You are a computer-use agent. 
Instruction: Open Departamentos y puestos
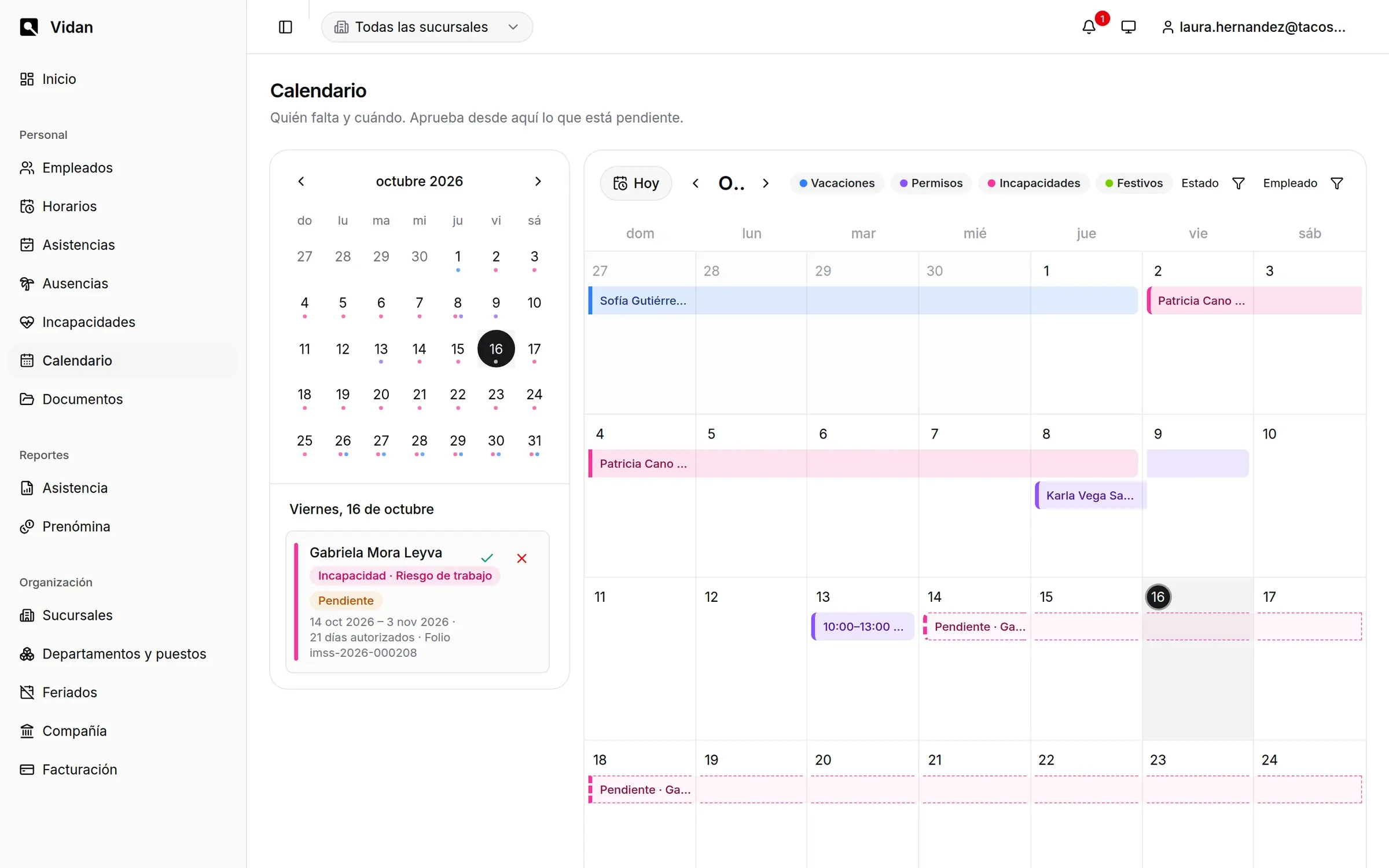coord(123,654)
